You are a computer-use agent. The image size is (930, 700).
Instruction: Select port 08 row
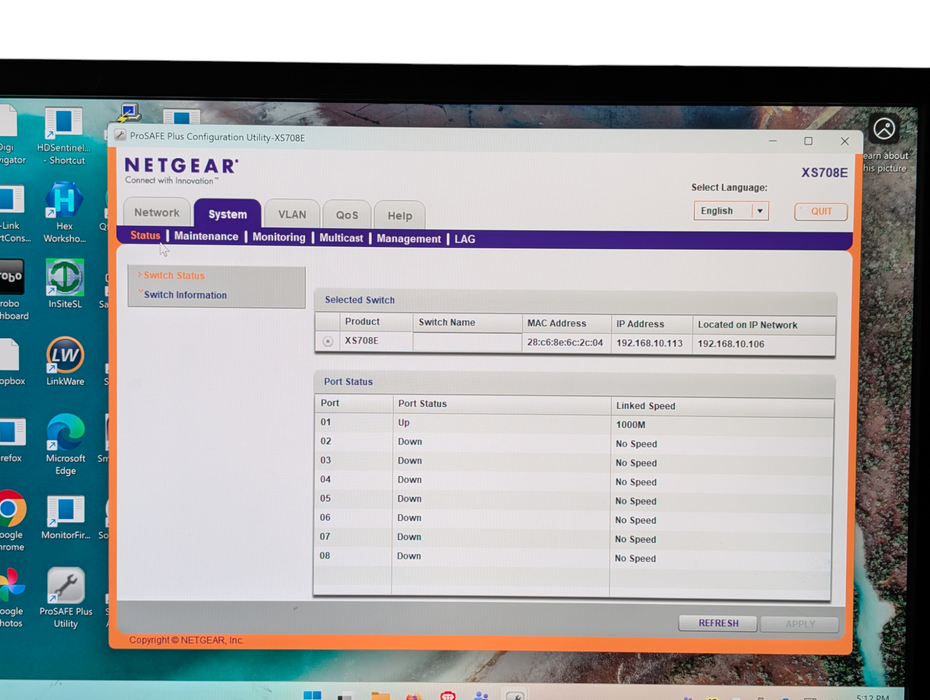572,557
